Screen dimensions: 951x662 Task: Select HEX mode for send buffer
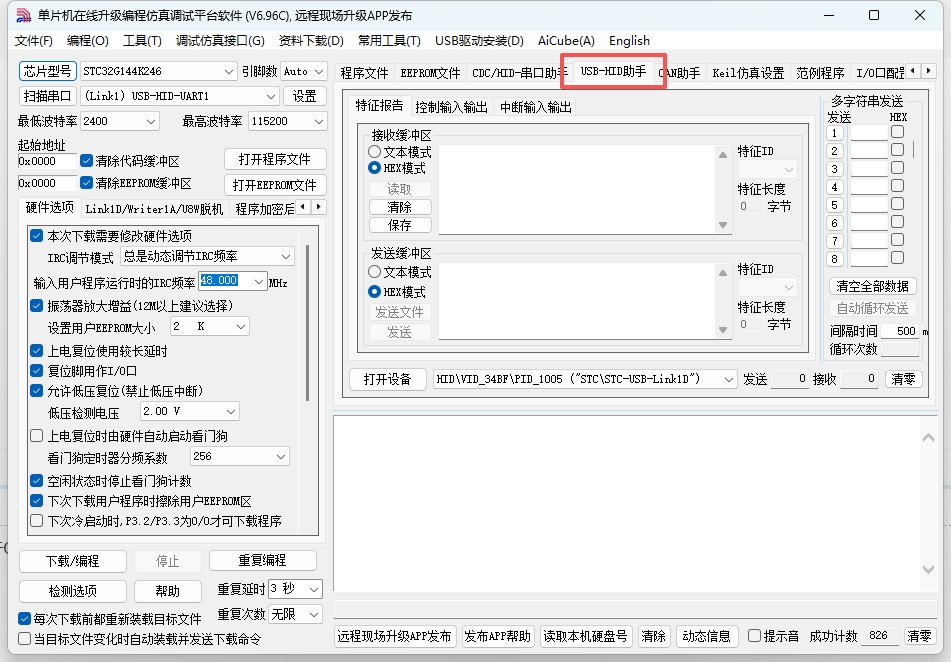[x=375, y=292]
